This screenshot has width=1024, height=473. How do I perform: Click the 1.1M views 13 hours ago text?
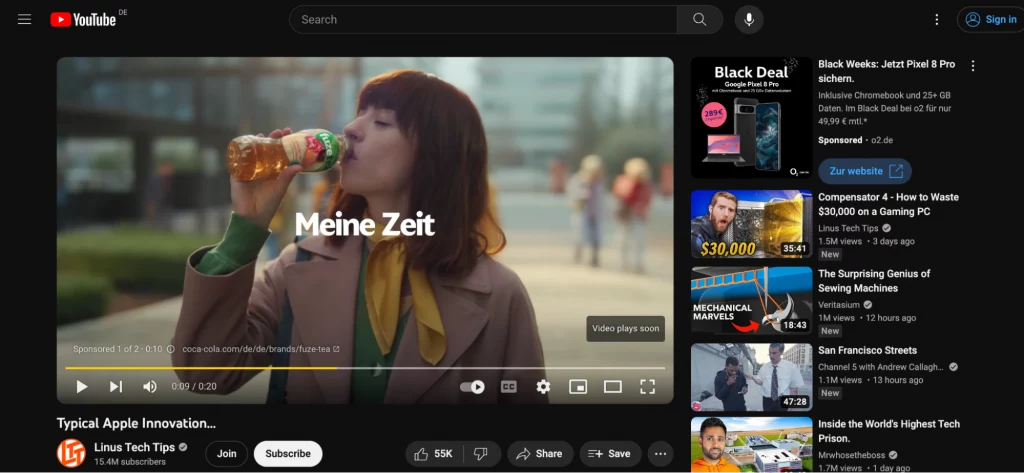[871, 380]
